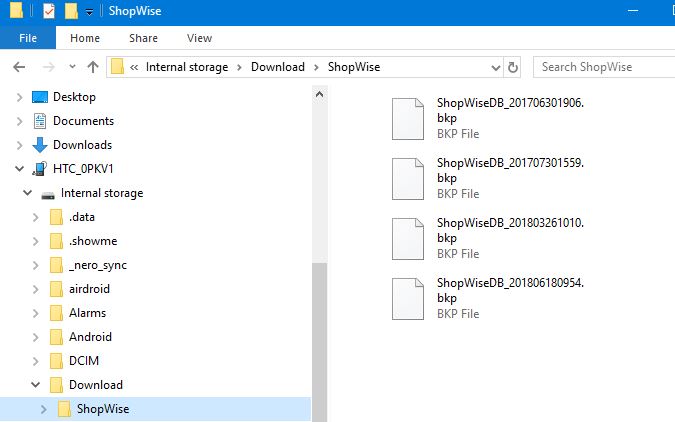The image size is (675, 422).
Task: Collapse the HTC_0PKV1 device node
Action: (19, 169)
